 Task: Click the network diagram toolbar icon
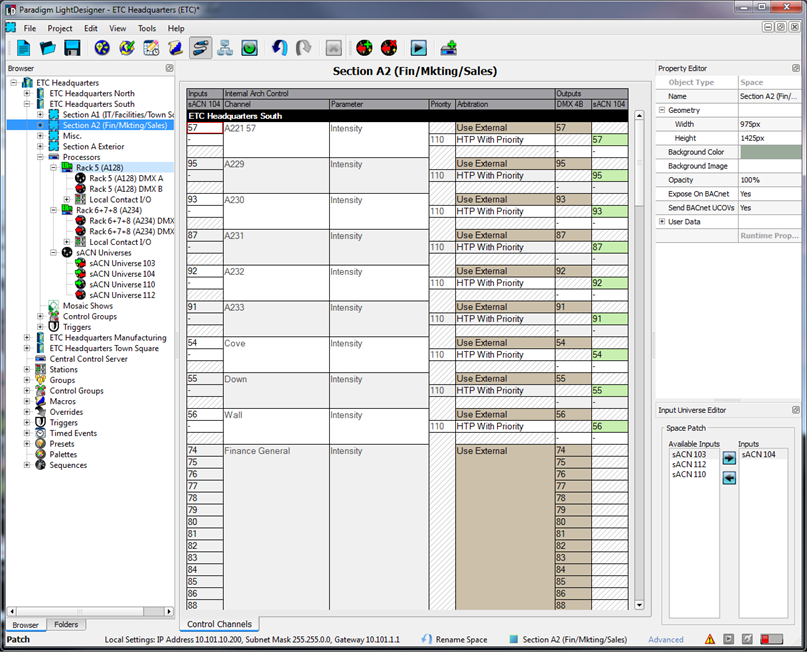point(225,48)
